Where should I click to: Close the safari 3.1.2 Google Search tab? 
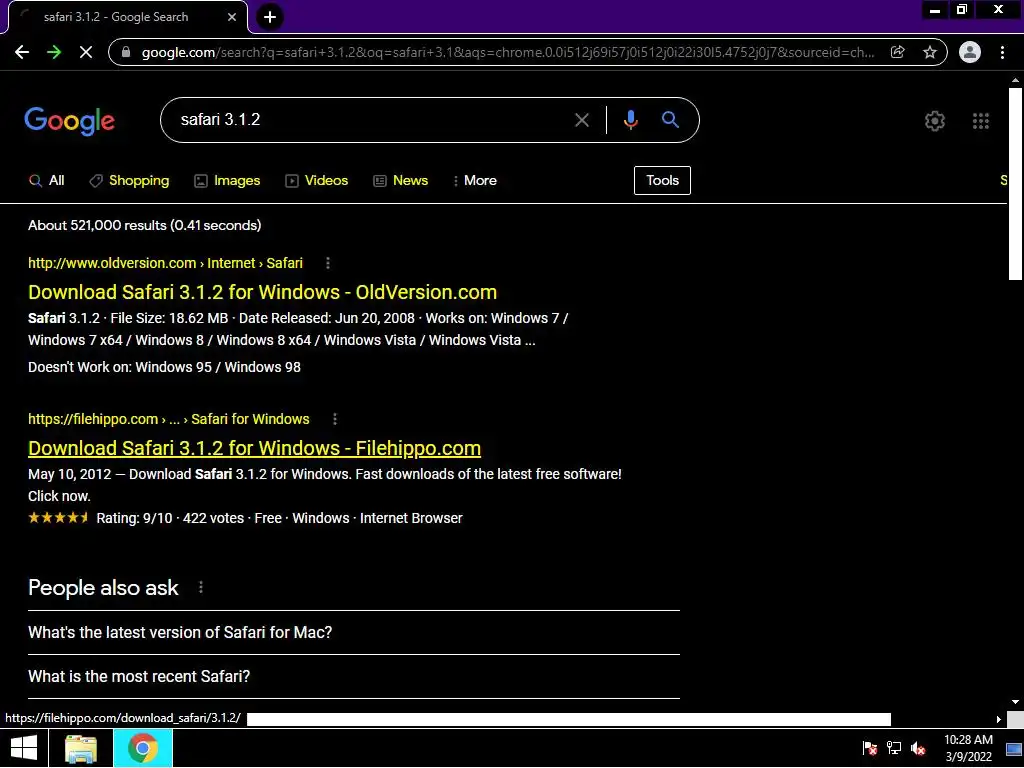232,17
